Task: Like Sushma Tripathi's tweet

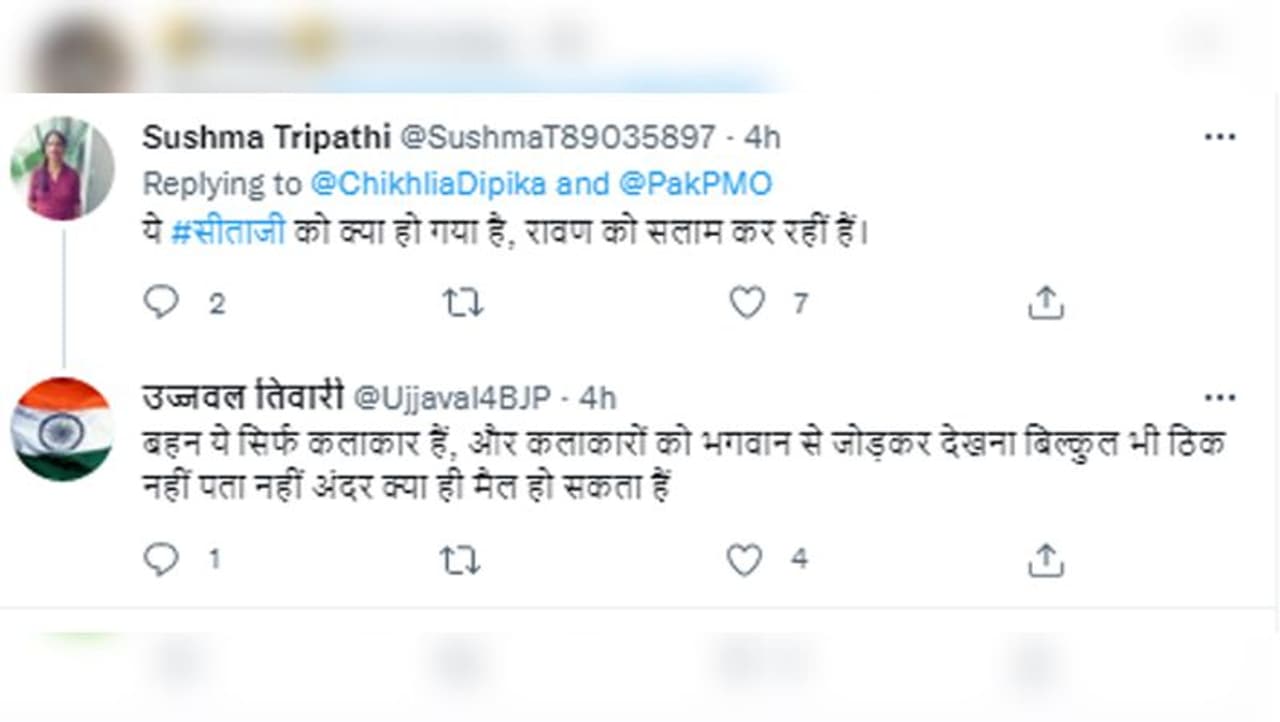Action: (747, 302)
